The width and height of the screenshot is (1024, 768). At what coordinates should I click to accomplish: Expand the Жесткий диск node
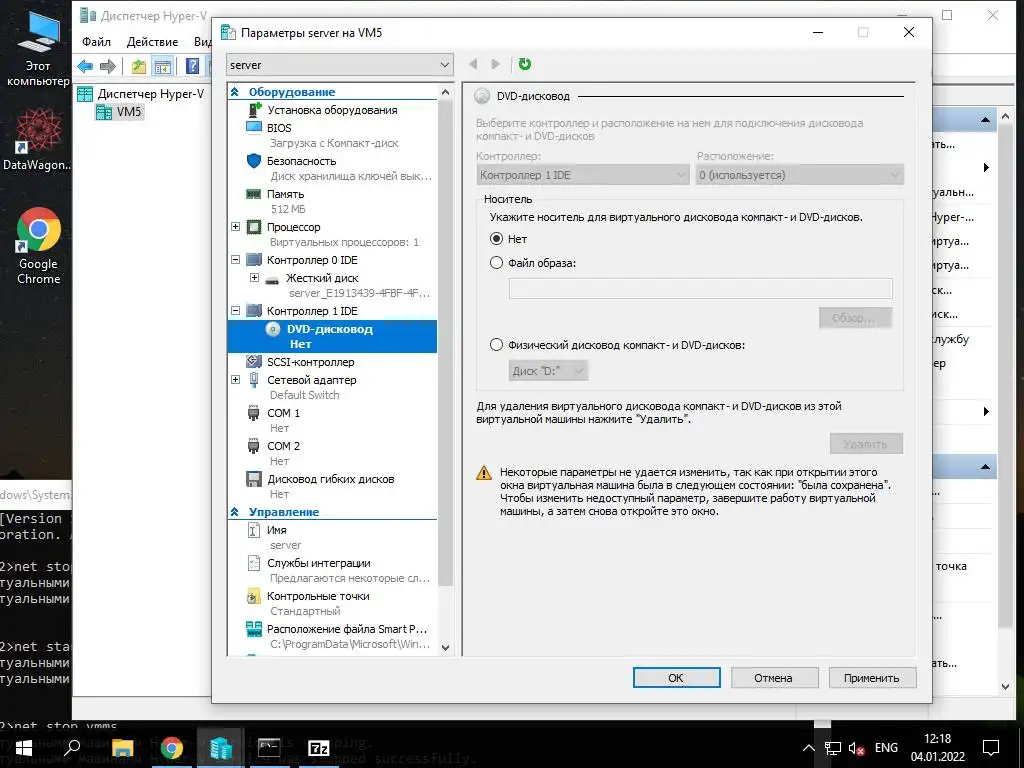[255, 278]
